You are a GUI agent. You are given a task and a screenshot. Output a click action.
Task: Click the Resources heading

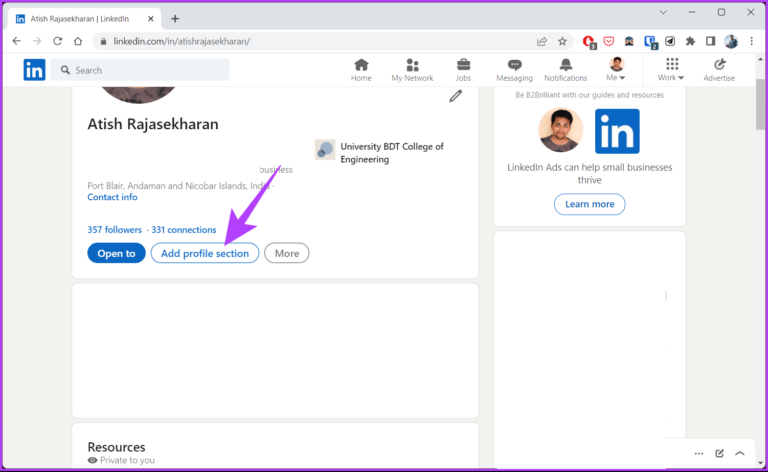click(x=116, y=447)
